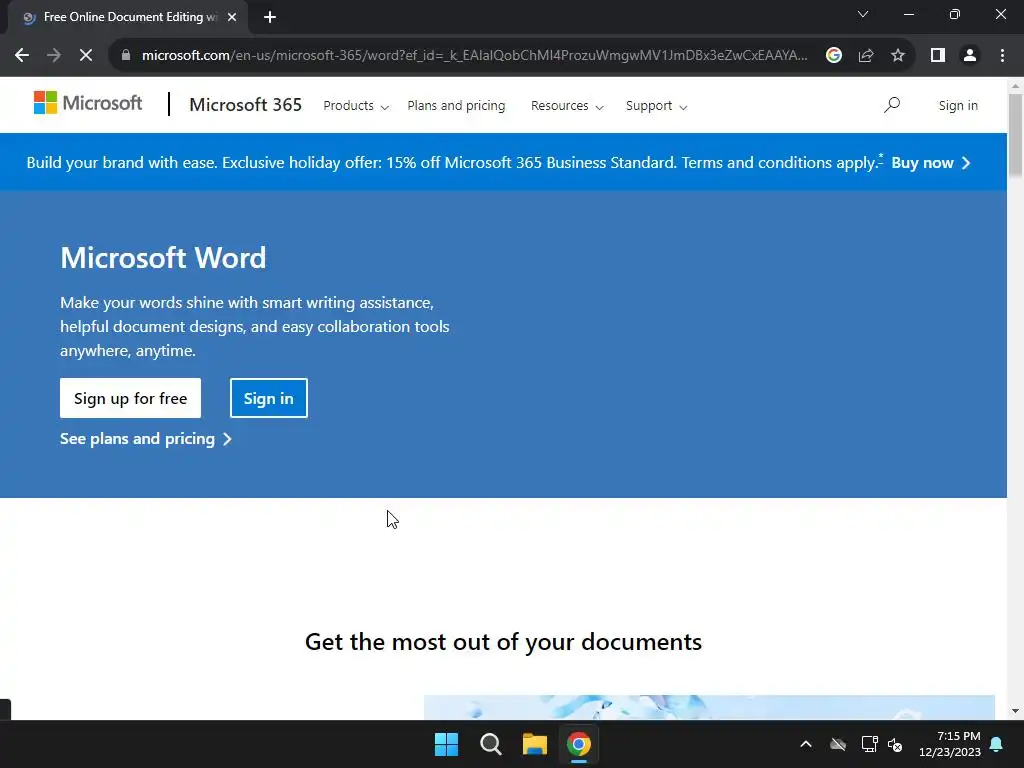The width and height of the screenshot is (1024, 768).
Task: Open Chrome three-dot menu
Action: (1002, 56)
